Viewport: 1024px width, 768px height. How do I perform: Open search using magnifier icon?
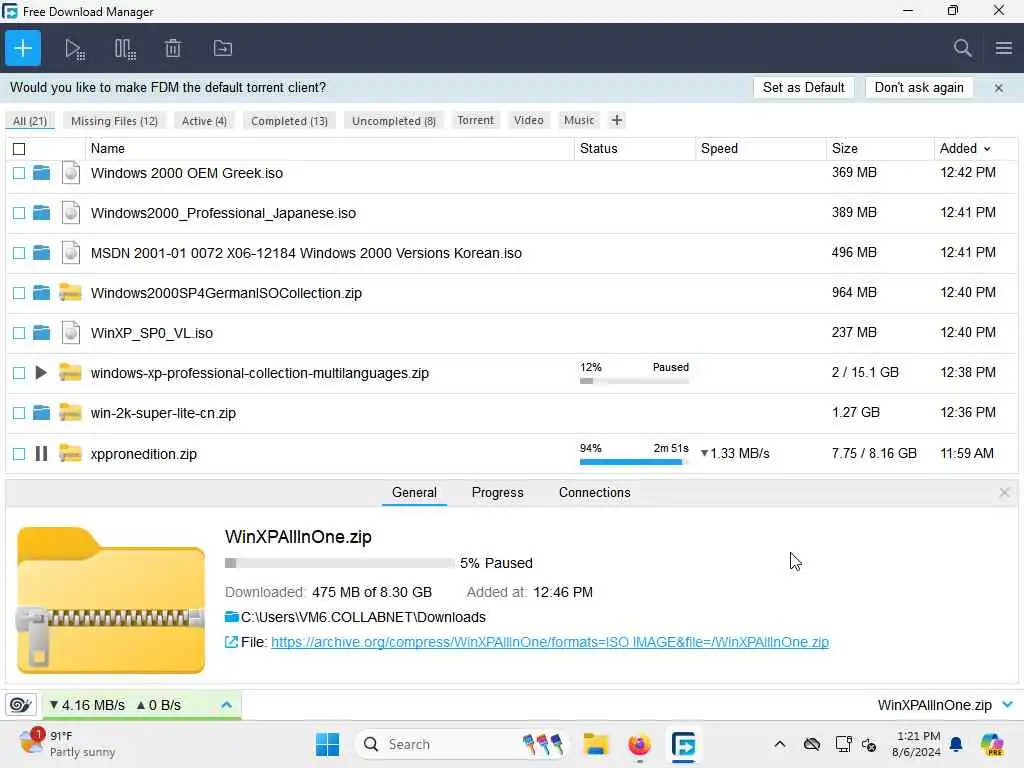[x=962, y=48]
